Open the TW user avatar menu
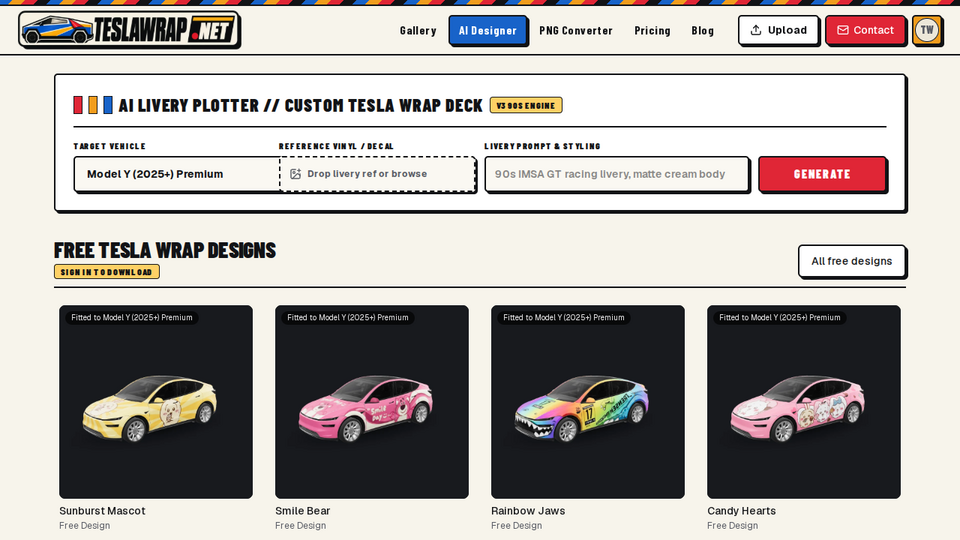The width and height of the screenshot is (960, 540). 927,30
